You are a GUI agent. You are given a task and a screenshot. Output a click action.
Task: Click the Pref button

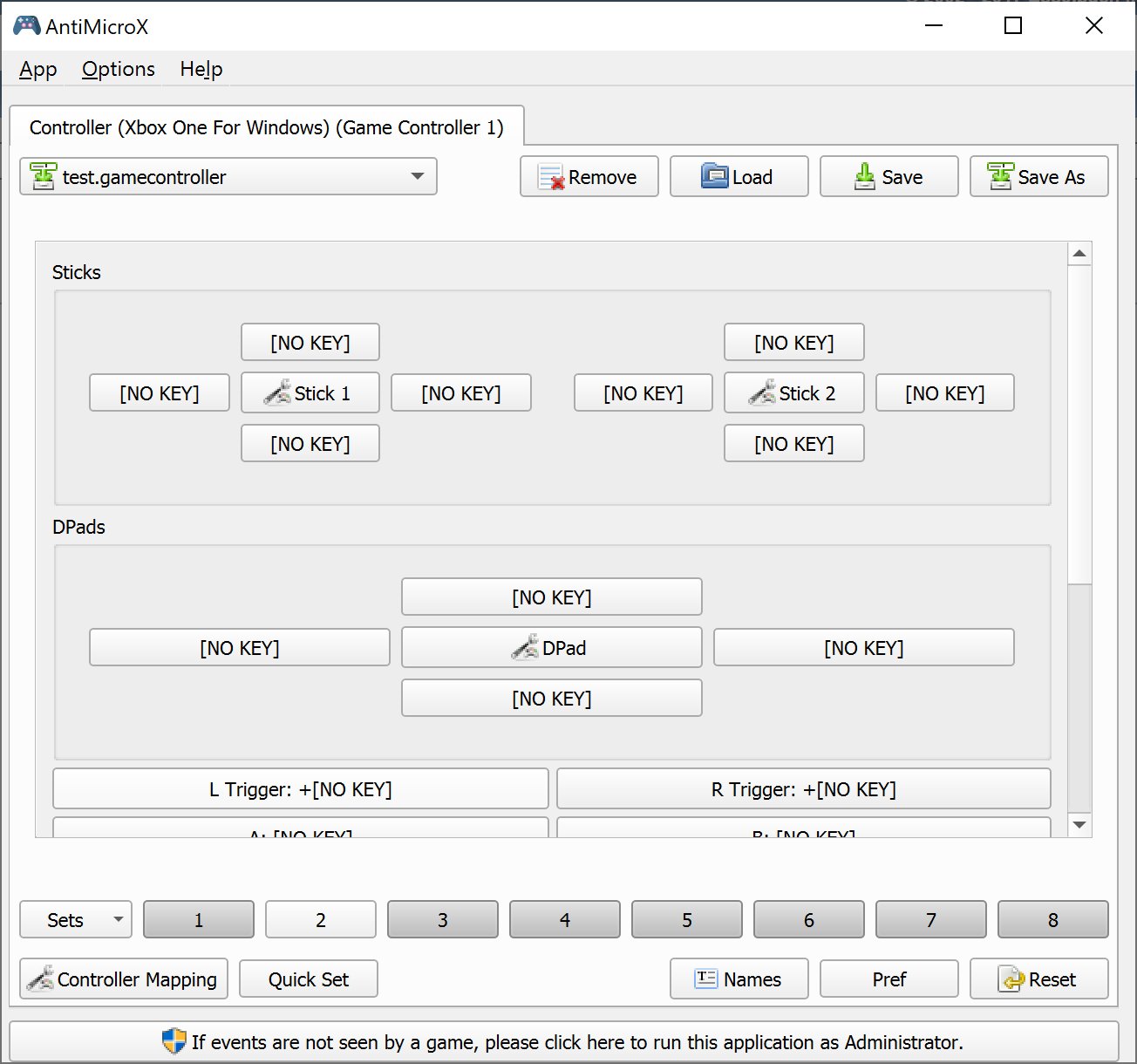(889, 979)
